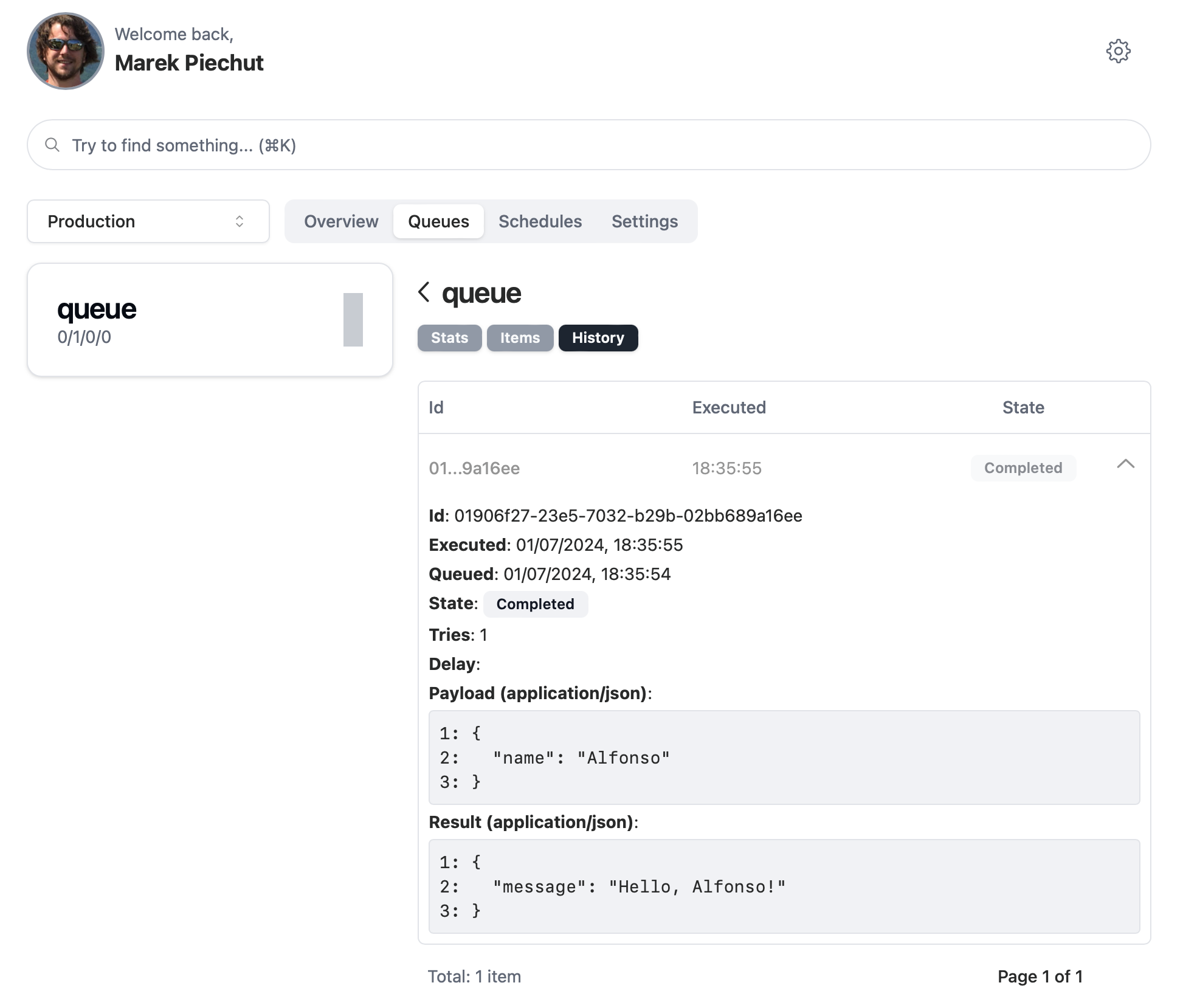Screen dimensions: 1183x1008
Task: Click the Stats tab for queue
Action: point(449,338)
